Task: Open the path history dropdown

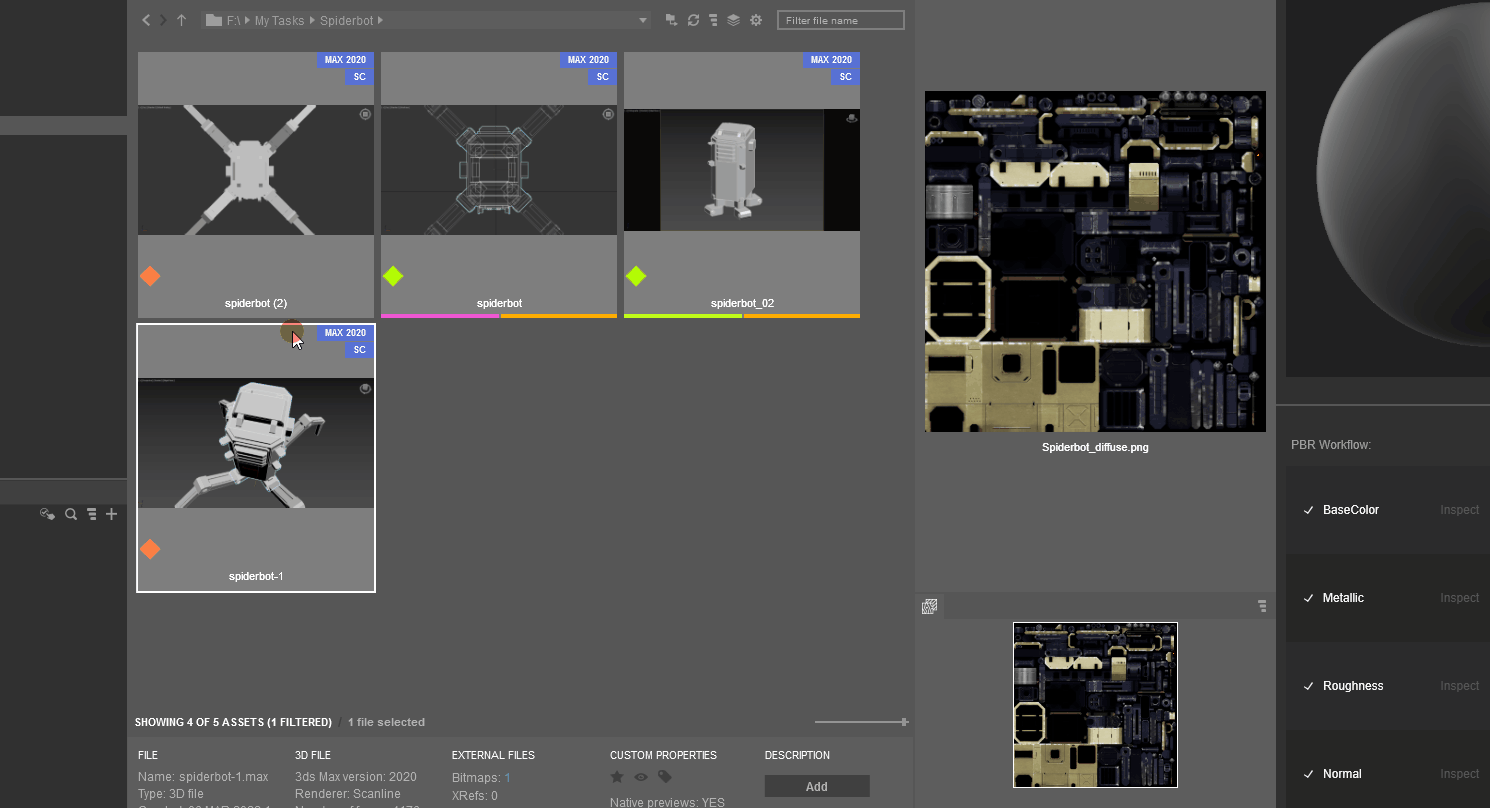Action: click(643, 21)
